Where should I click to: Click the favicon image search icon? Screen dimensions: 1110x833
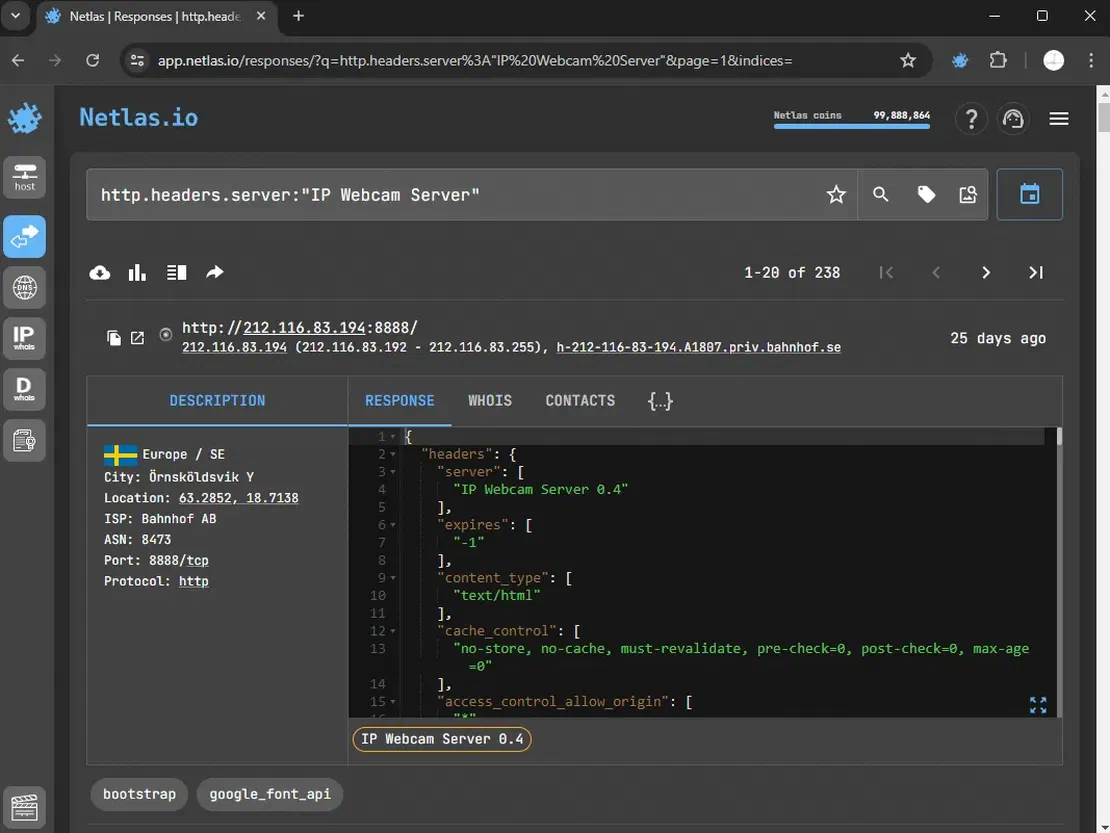click(x=967, y=195)
